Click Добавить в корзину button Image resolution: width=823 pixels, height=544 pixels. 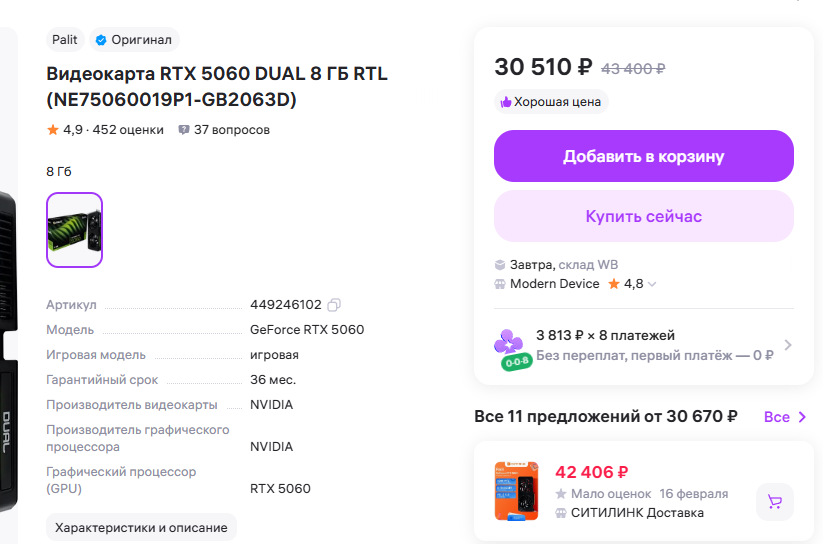coord(643,156)
